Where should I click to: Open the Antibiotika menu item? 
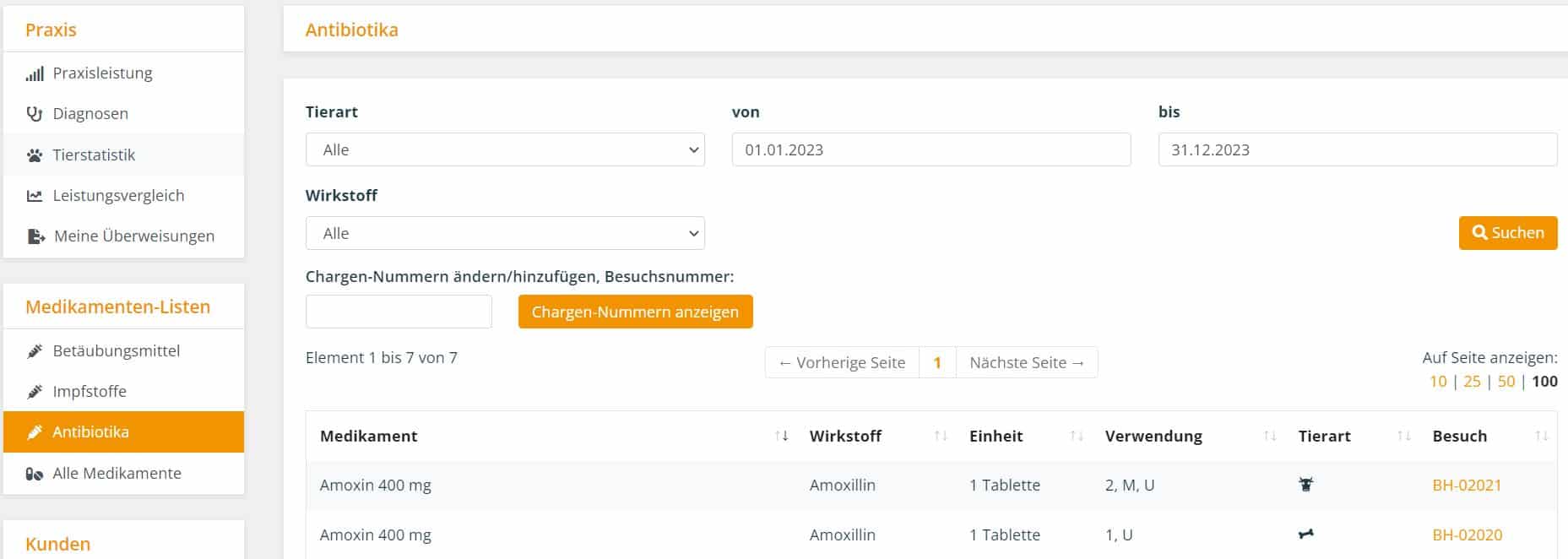(123, 432)
